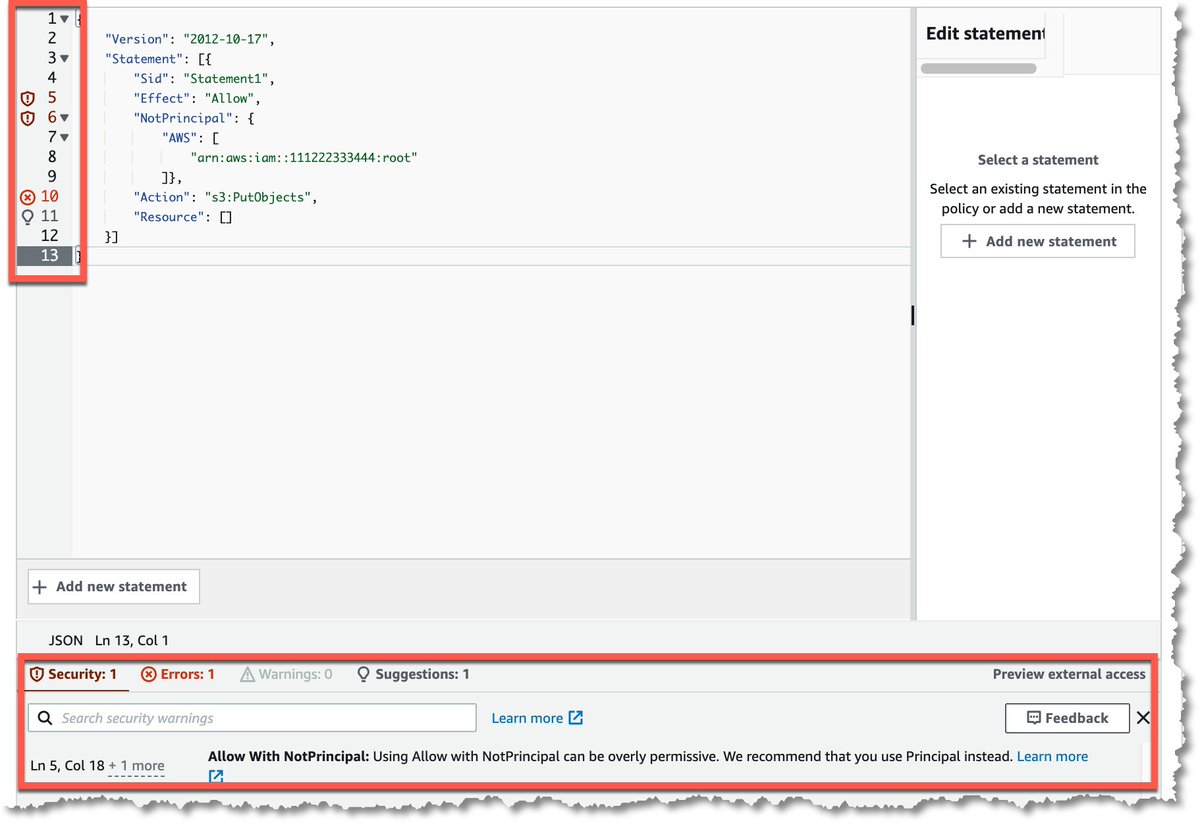The image size is (1200, 823).
Task: Click the arn:aws:iam::111222333444:root value
Action: pyautogui.click(x=303, y=157)
